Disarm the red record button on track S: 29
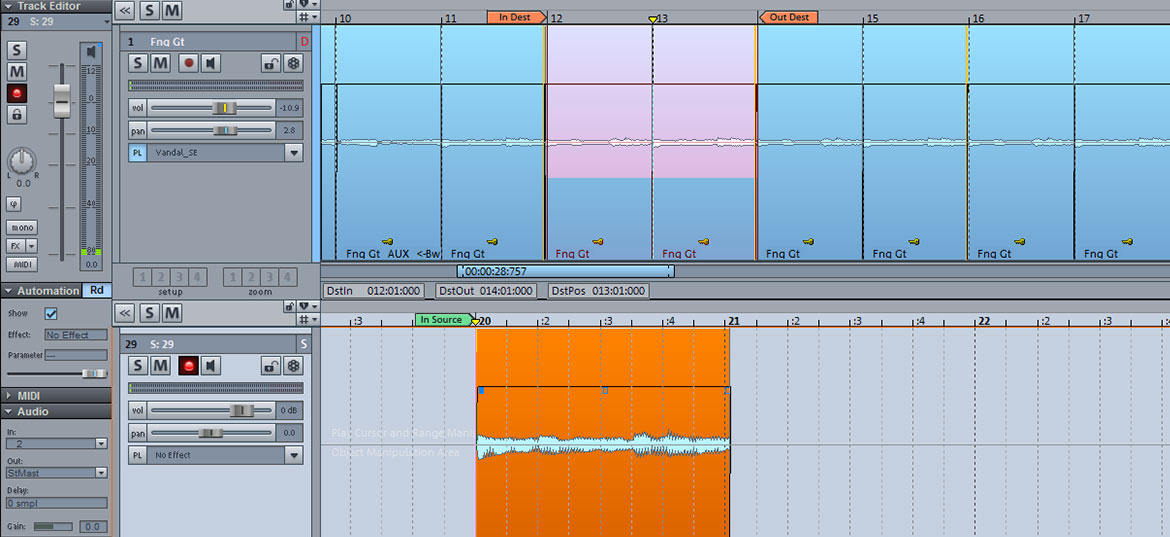This screenshot has height=537, width=1170. 188,365
